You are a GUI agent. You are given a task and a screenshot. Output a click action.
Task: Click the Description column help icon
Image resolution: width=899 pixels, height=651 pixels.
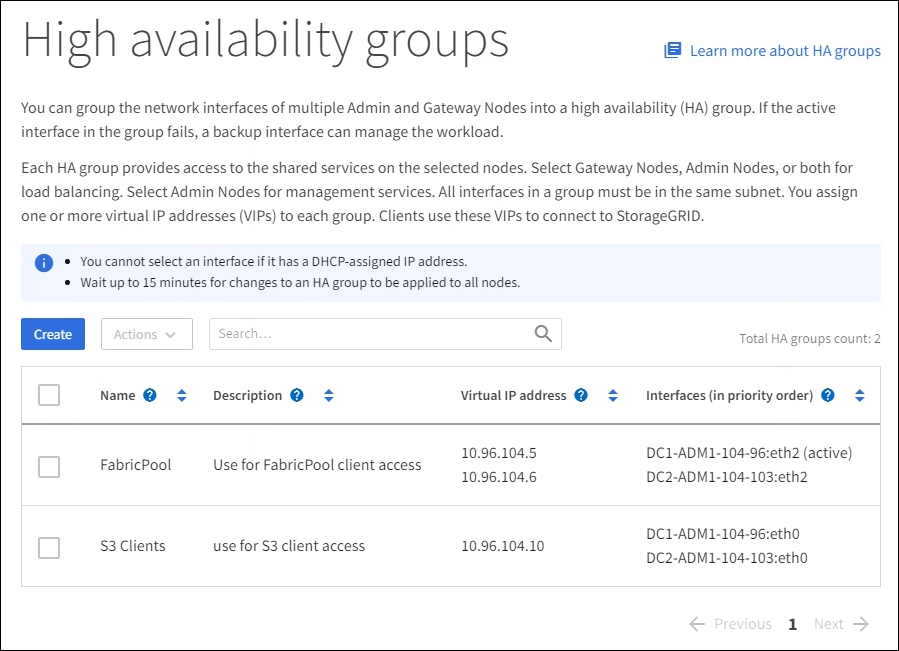coord(297,395)
